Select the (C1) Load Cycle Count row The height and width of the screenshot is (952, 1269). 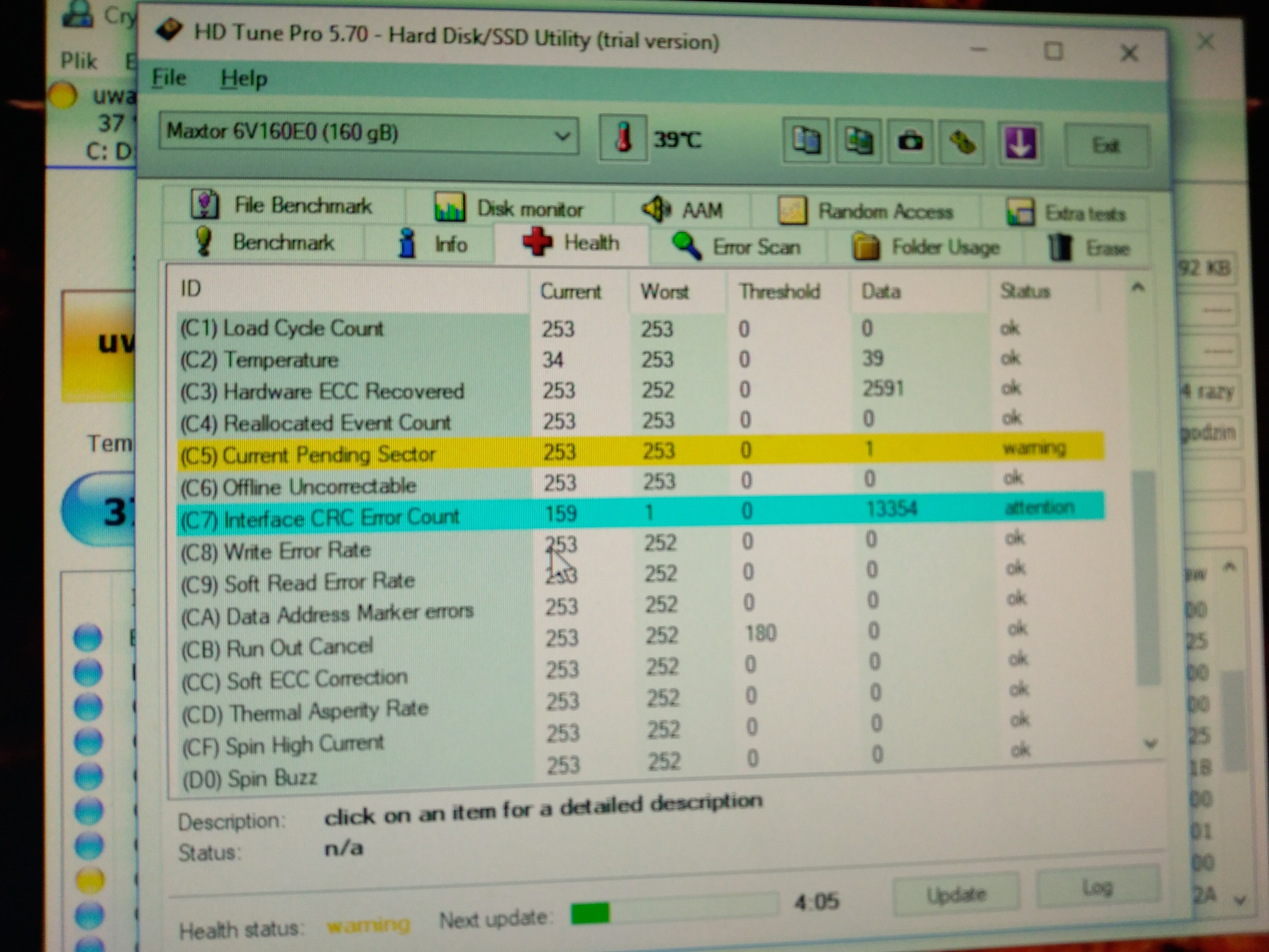[x=639, y=328]
